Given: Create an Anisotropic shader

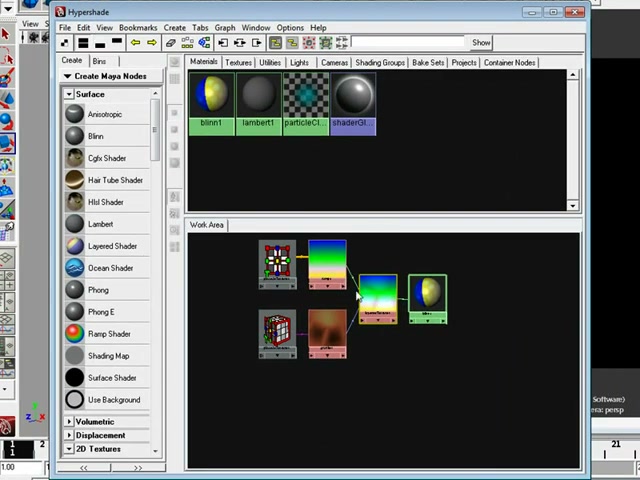Looking at the screenshot, I should click(107, 114).
